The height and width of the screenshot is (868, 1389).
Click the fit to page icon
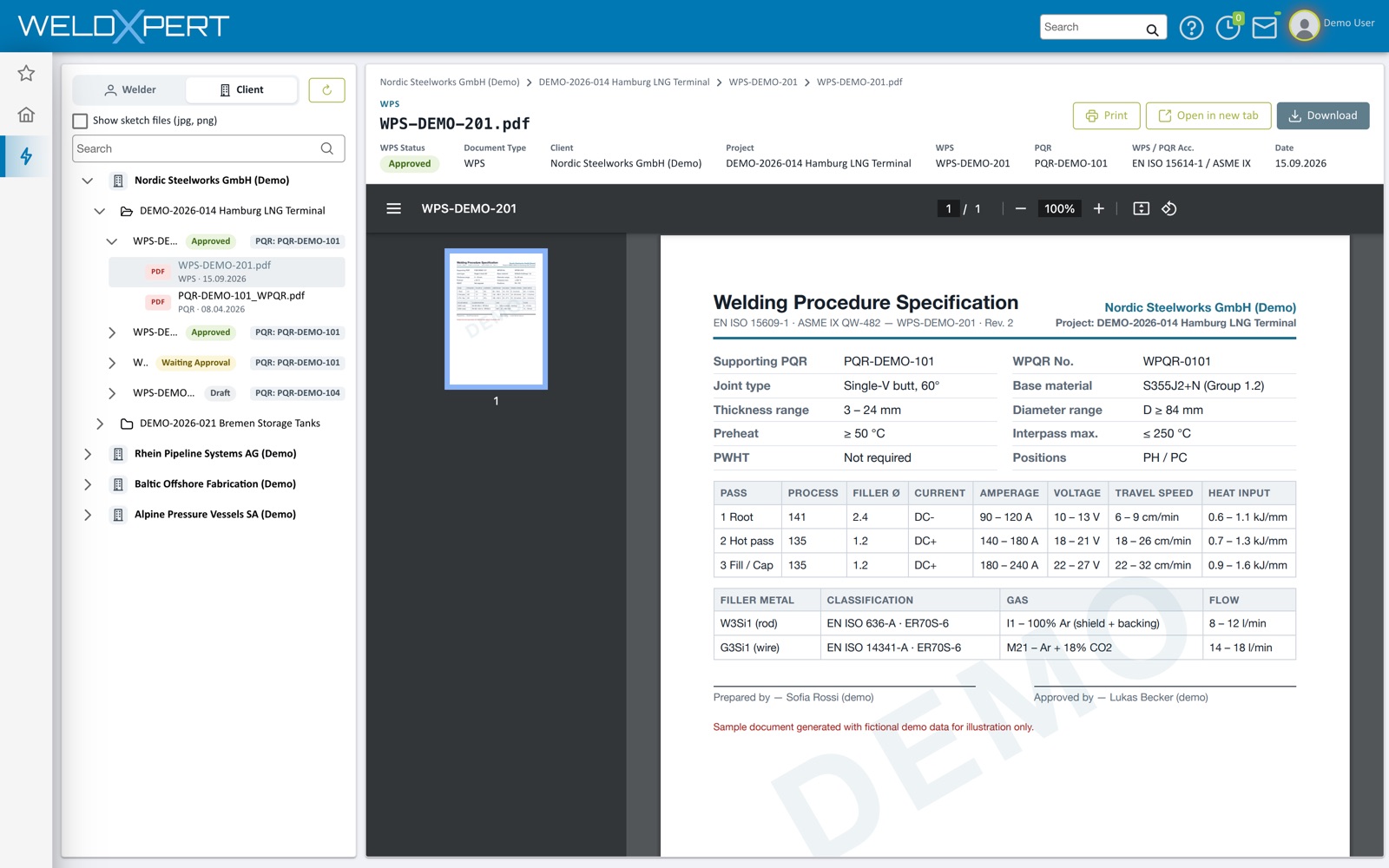[x=1142, y=208]
